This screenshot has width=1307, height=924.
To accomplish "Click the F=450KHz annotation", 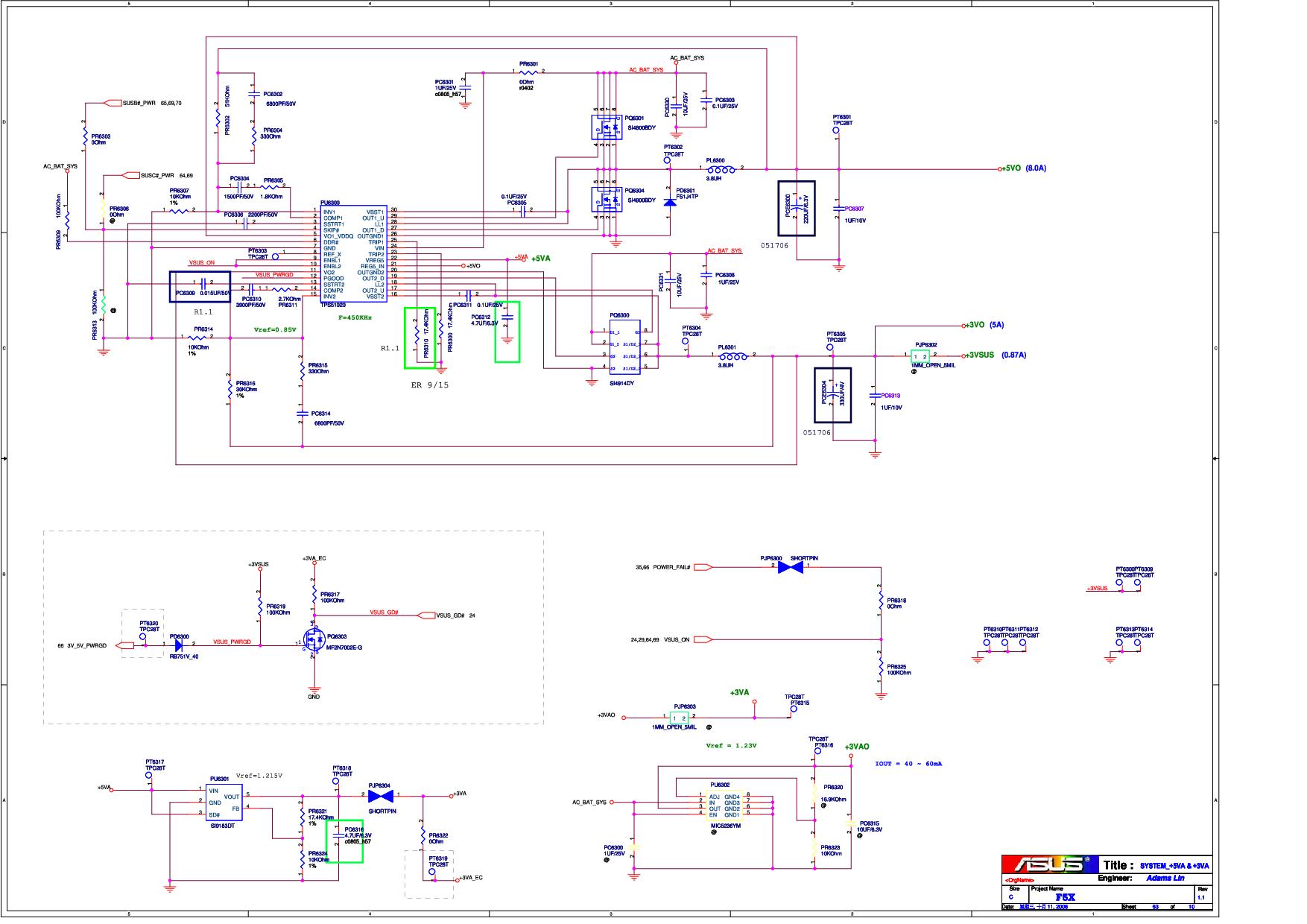I will pos(355,317).
